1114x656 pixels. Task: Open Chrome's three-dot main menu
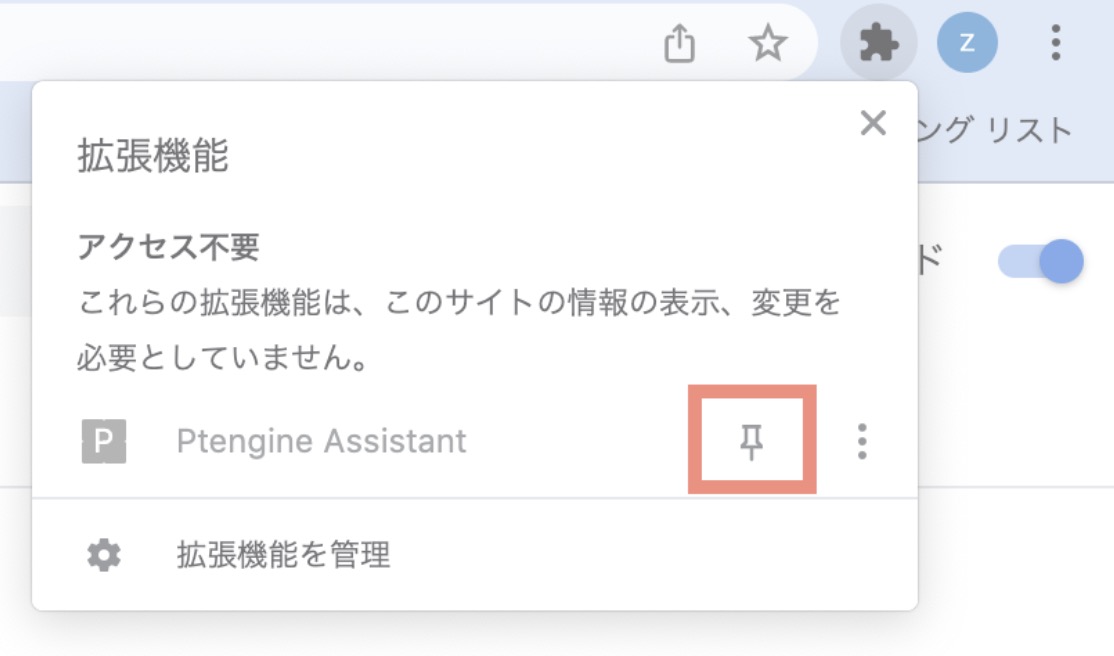pos(1056,43)
